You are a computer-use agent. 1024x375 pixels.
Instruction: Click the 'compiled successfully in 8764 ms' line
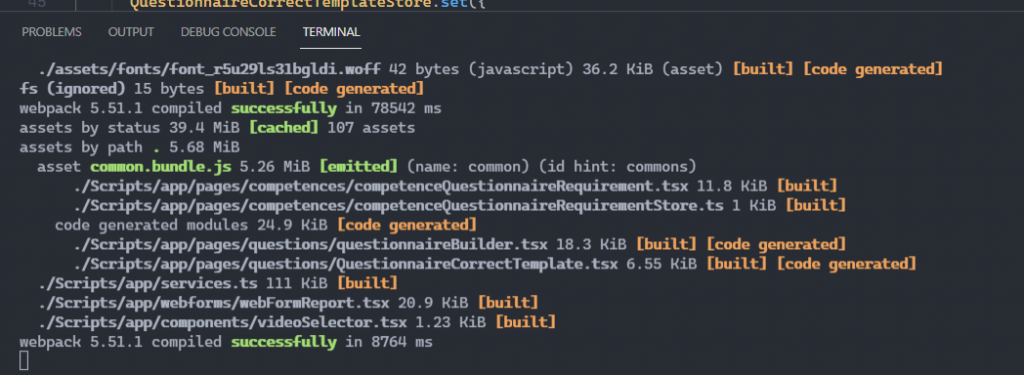(225, 342)
